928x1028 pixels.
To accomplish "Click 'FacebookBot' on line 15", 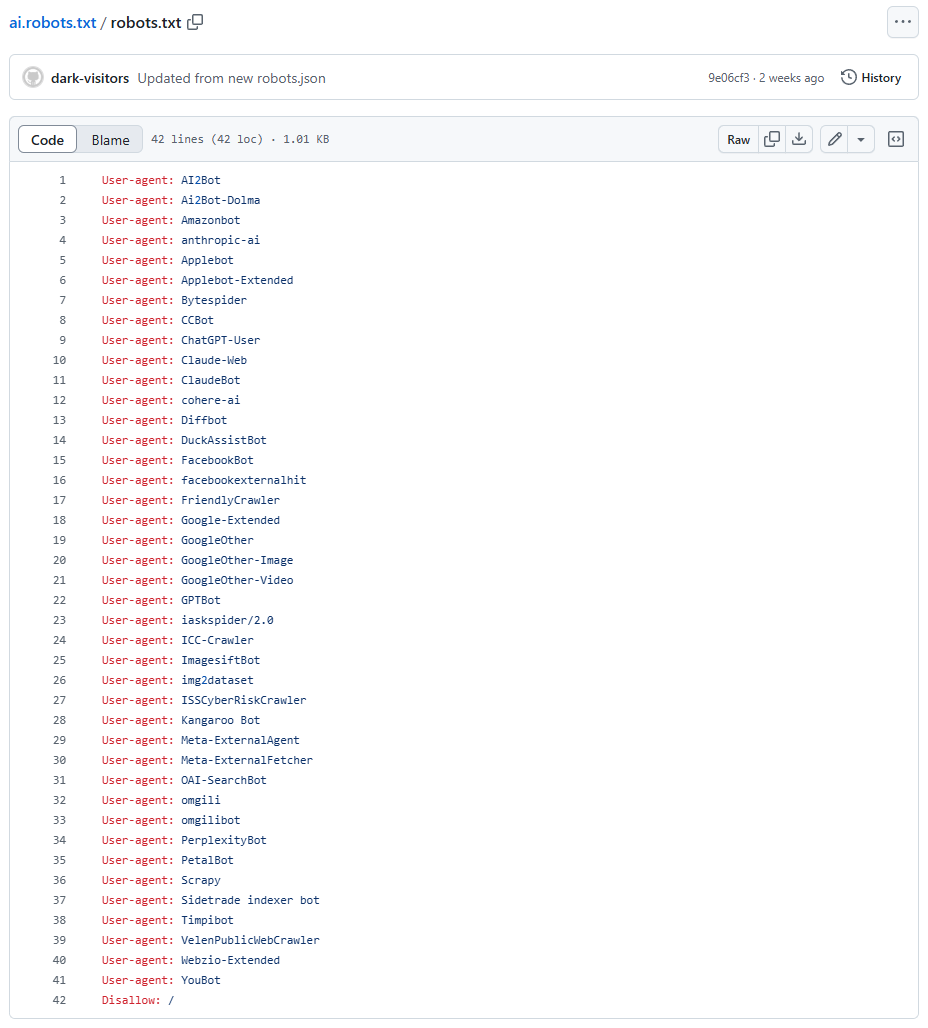I will (217, 460).
